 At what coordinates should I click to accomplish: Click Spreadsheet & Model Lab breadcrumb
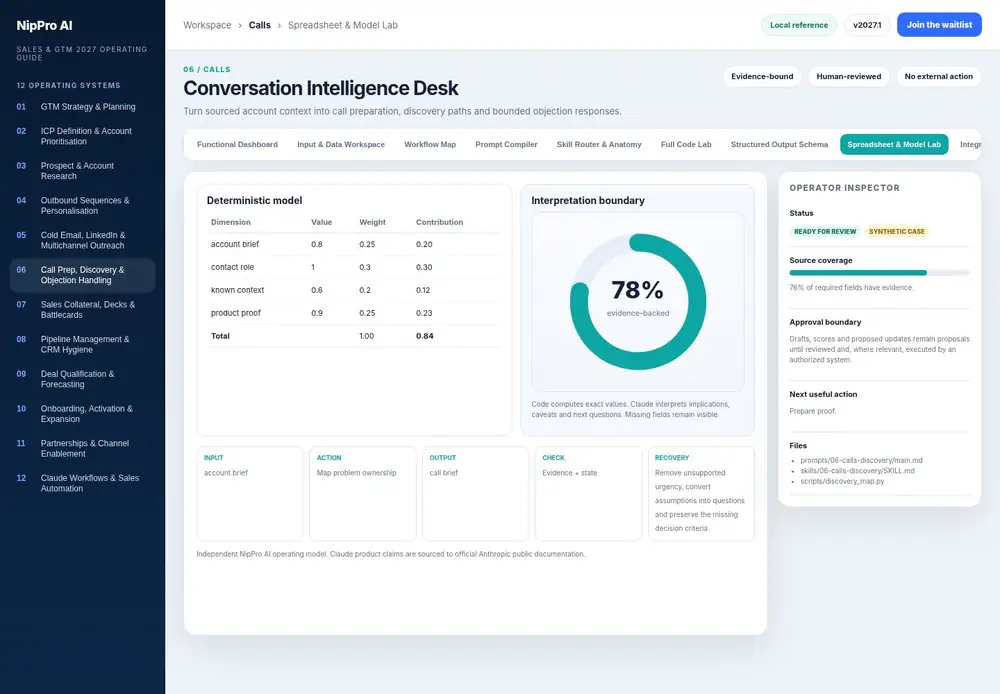[342, 25]
